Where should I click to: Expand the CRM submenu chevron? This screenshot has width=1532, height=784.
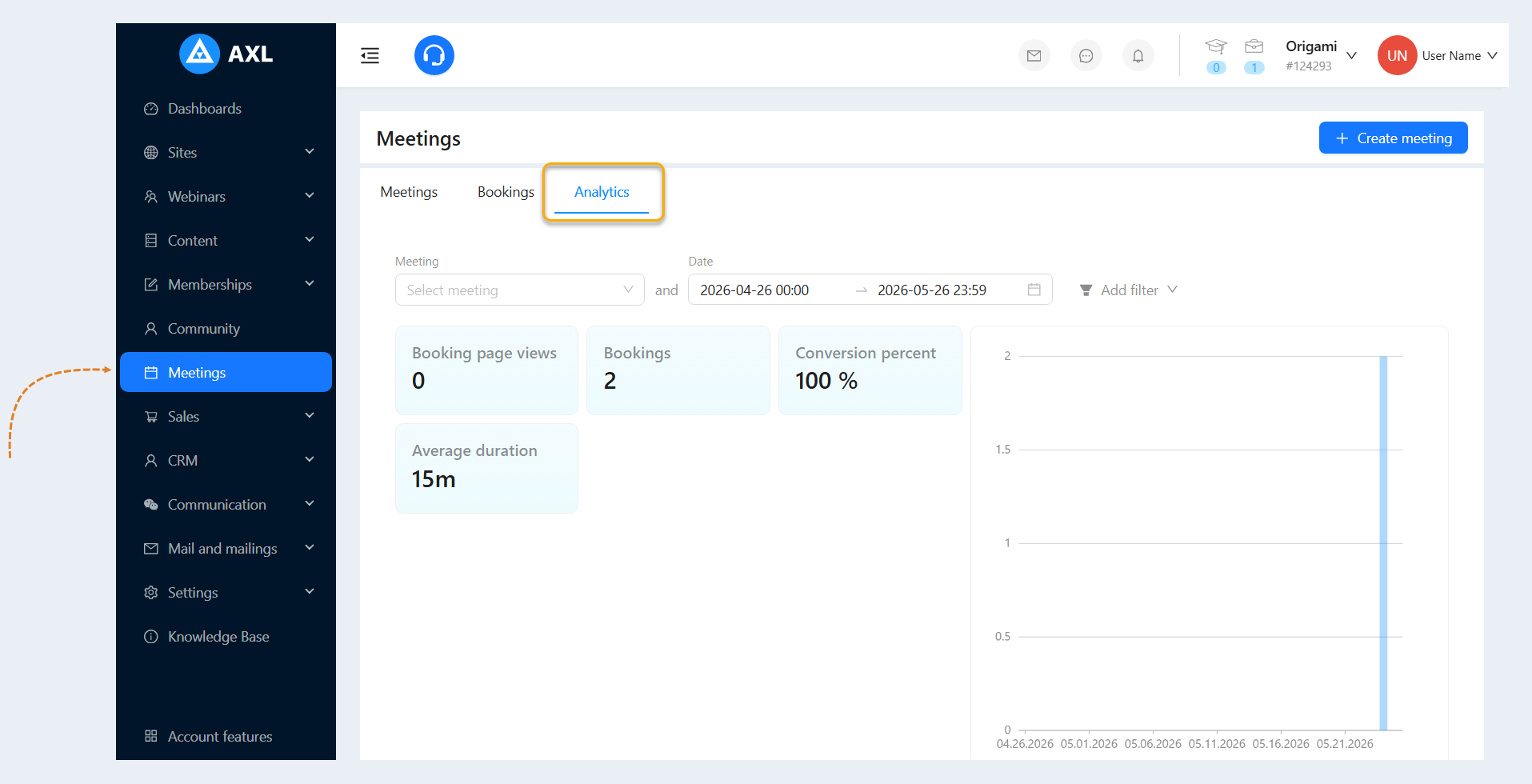point(310,459)
